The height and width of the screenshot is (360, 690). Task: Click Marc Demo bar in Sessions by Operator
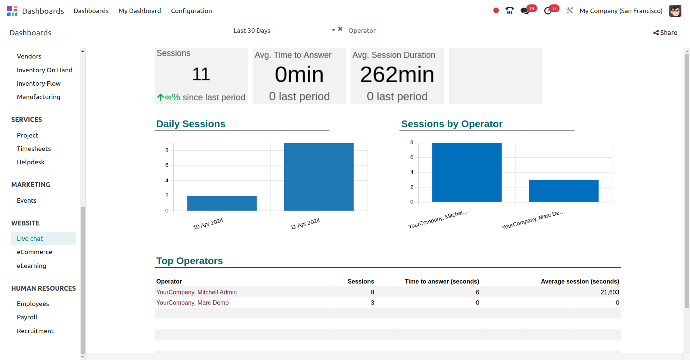564,191
